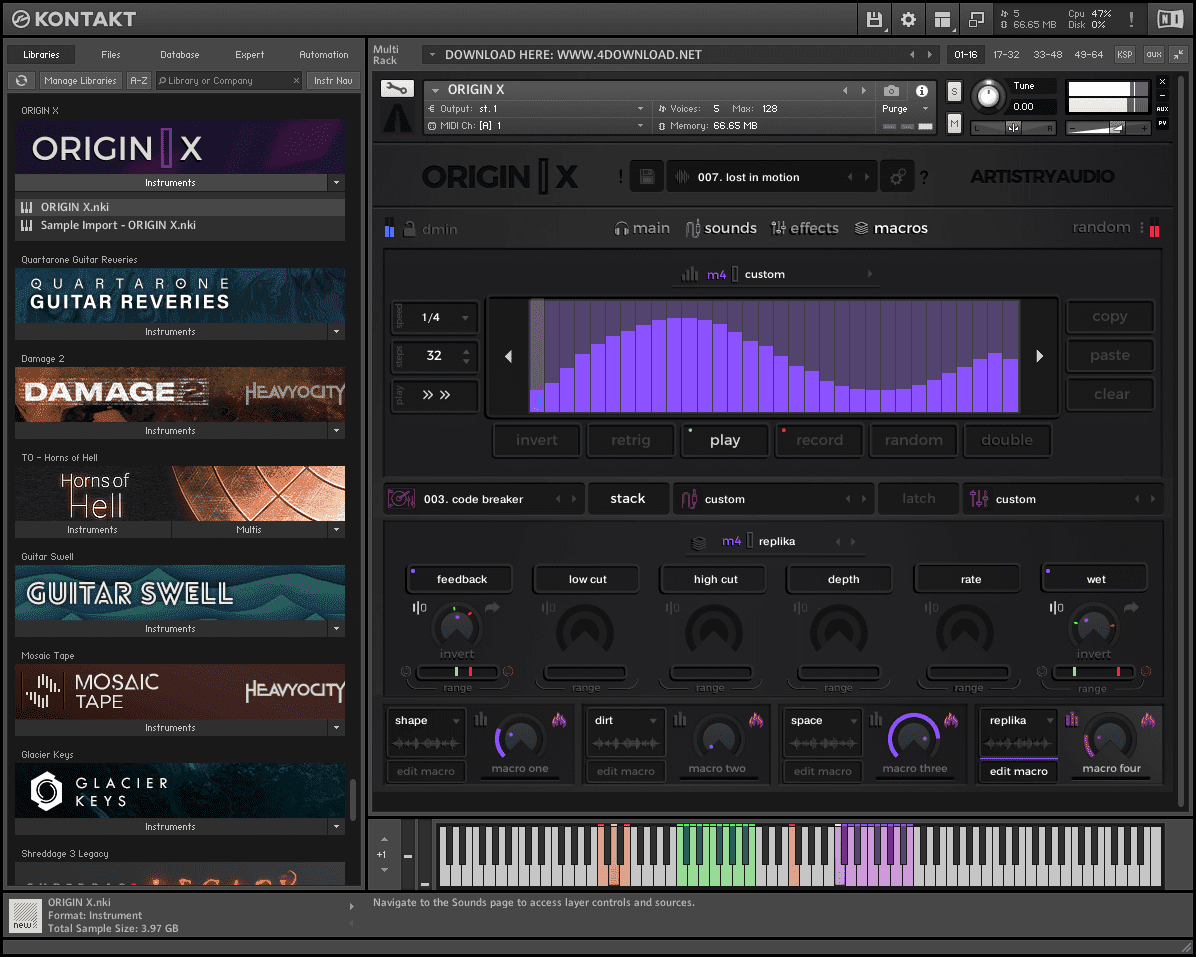Increase steps value 32 stepper
1196x957 pixels.
tap(466, 351)
